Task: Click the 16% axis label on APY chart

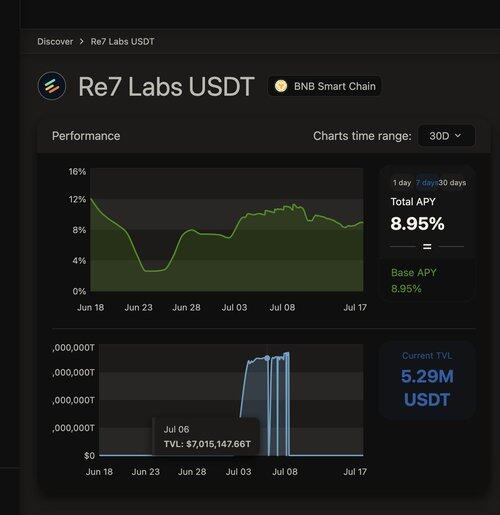Action: [77, 171]
